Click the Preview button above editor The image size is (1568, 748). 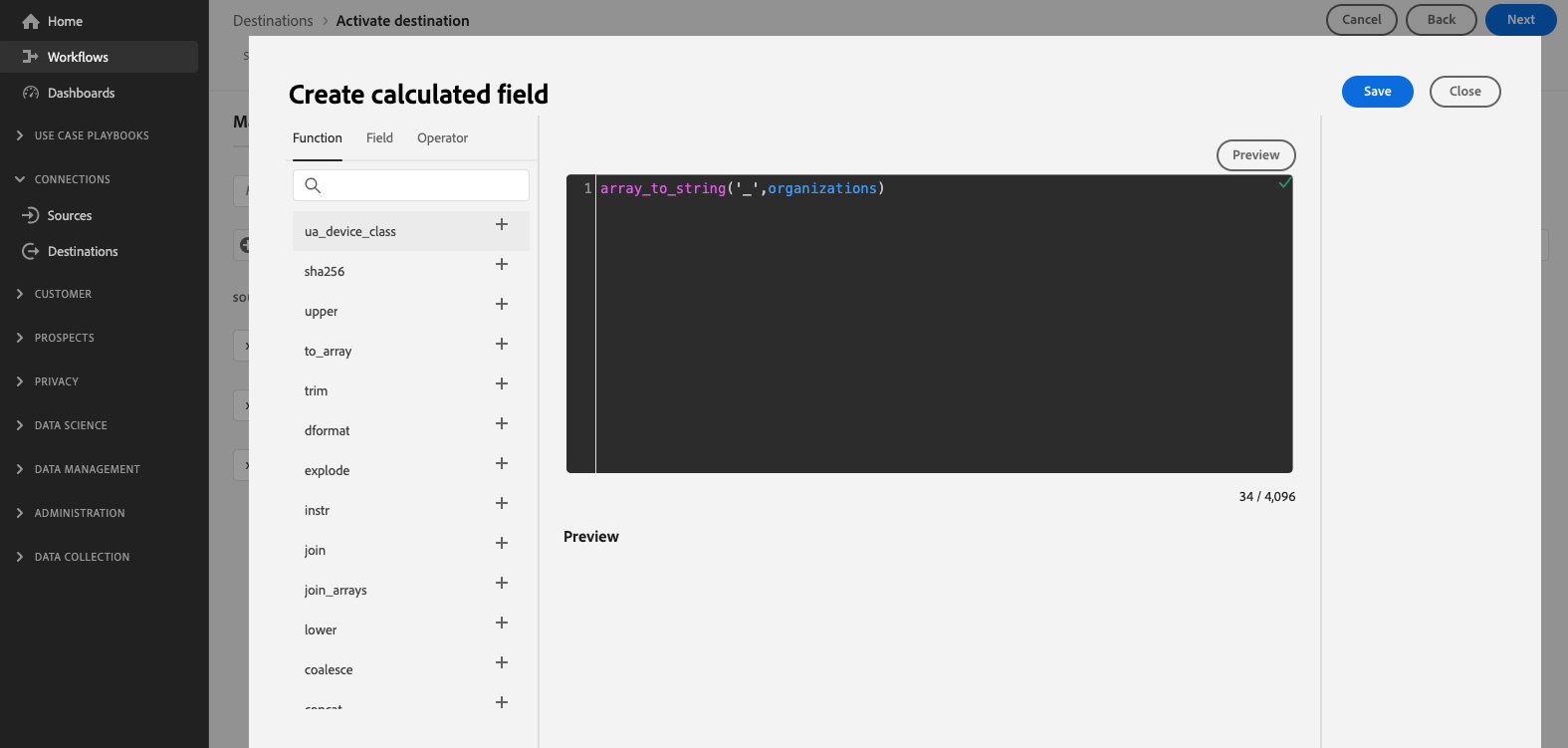click(x=1255, y=155)
